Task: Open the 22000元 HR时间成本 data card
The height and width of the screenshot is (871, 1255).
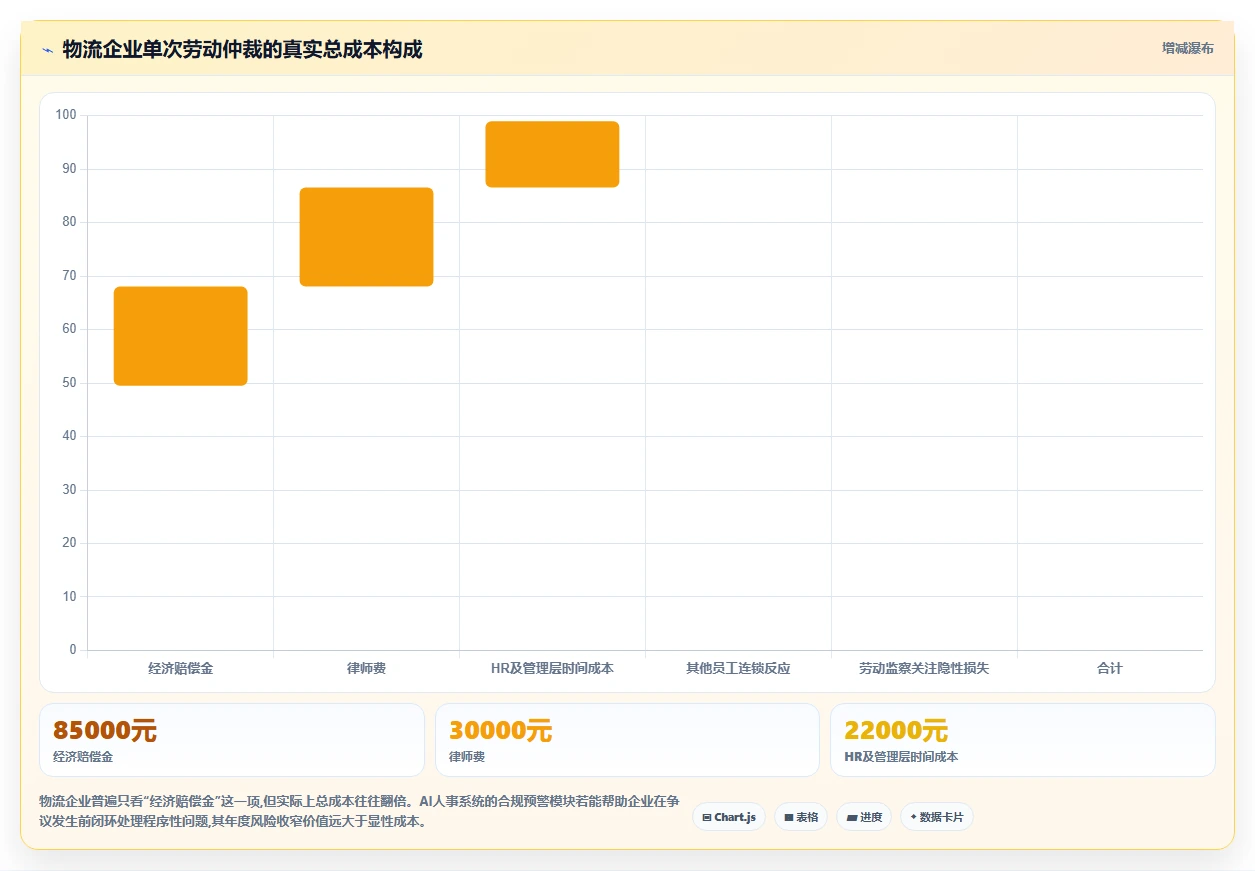Action: point(1023,740)
